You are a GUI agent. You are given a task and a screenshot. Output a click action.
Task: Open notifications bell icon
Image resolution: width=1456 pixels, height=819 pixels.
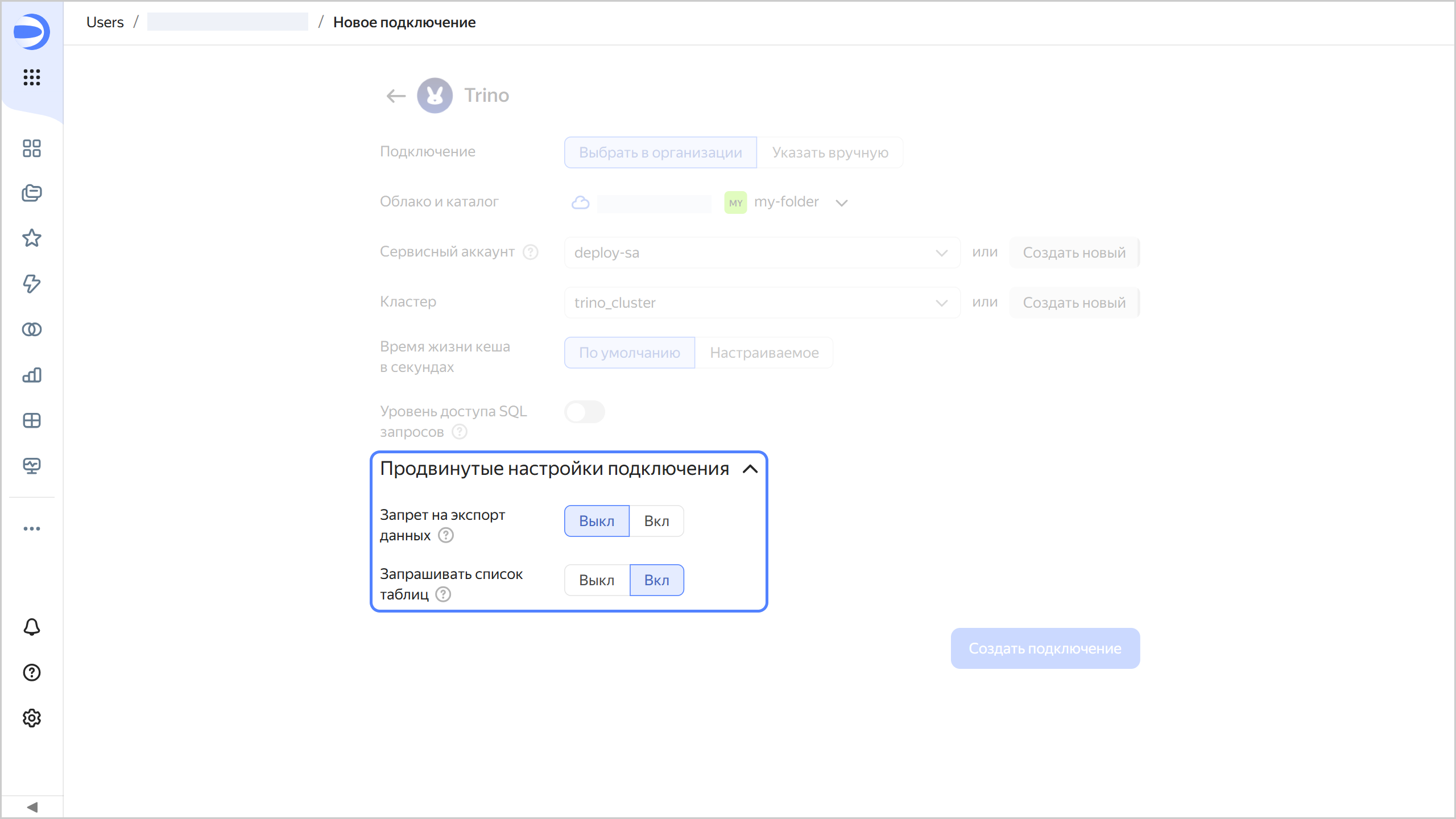click(x=32, y=627)
